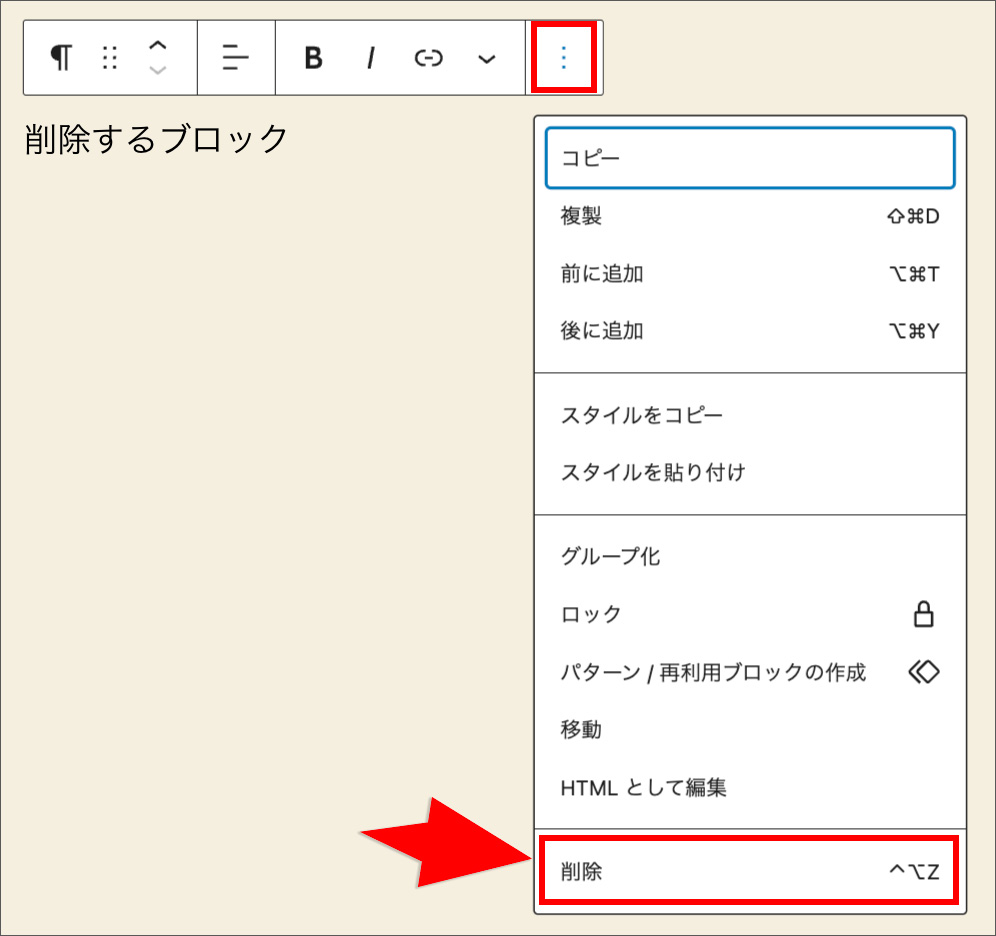Click グループ化 to group the block
Viewport: 996px width, 936px height.
tap(750, 557)
